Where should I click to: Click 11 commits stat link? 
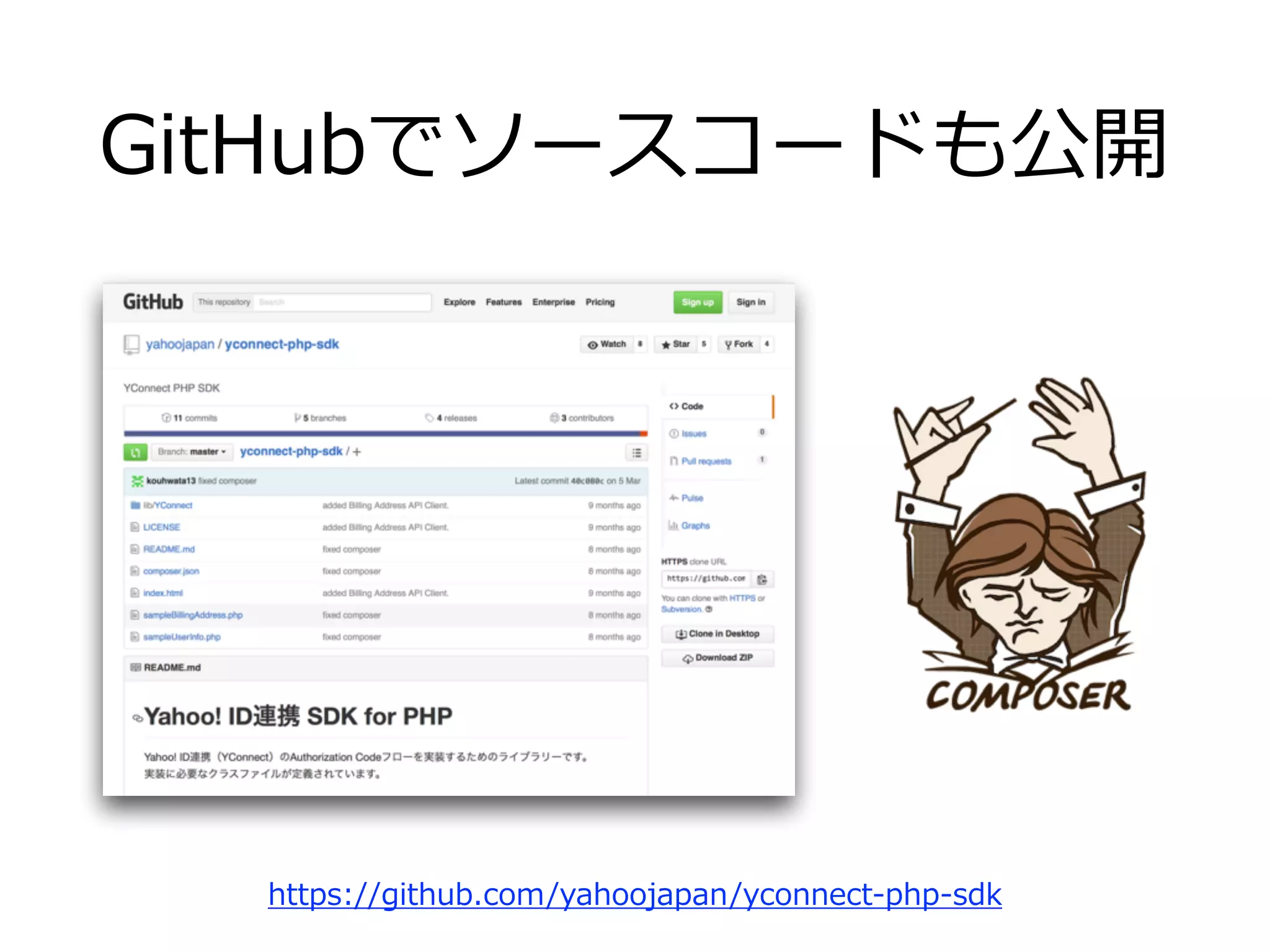(190, 418)
